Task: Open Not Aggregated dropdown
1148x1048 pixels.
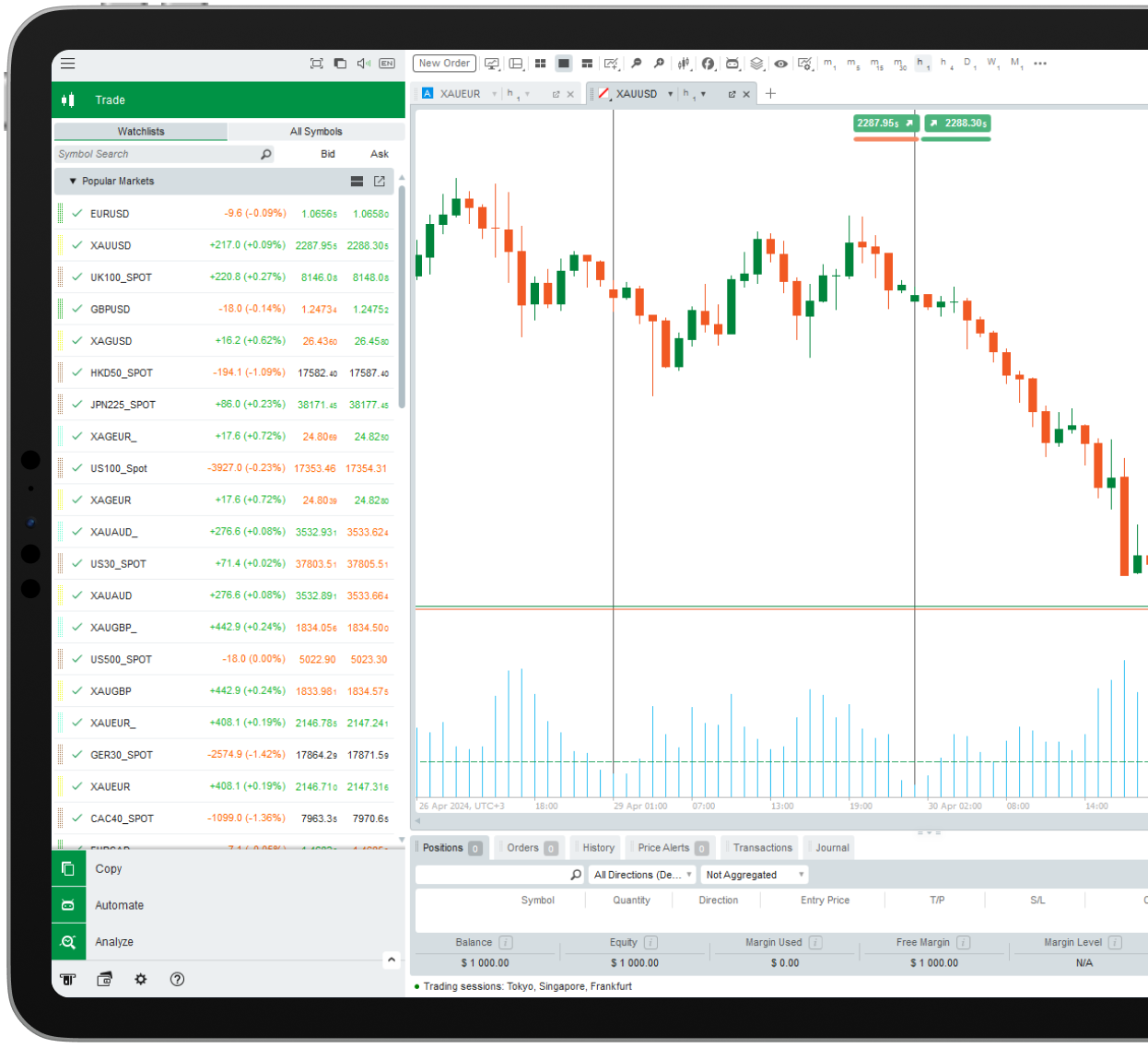Action: (x=755, y=875)
